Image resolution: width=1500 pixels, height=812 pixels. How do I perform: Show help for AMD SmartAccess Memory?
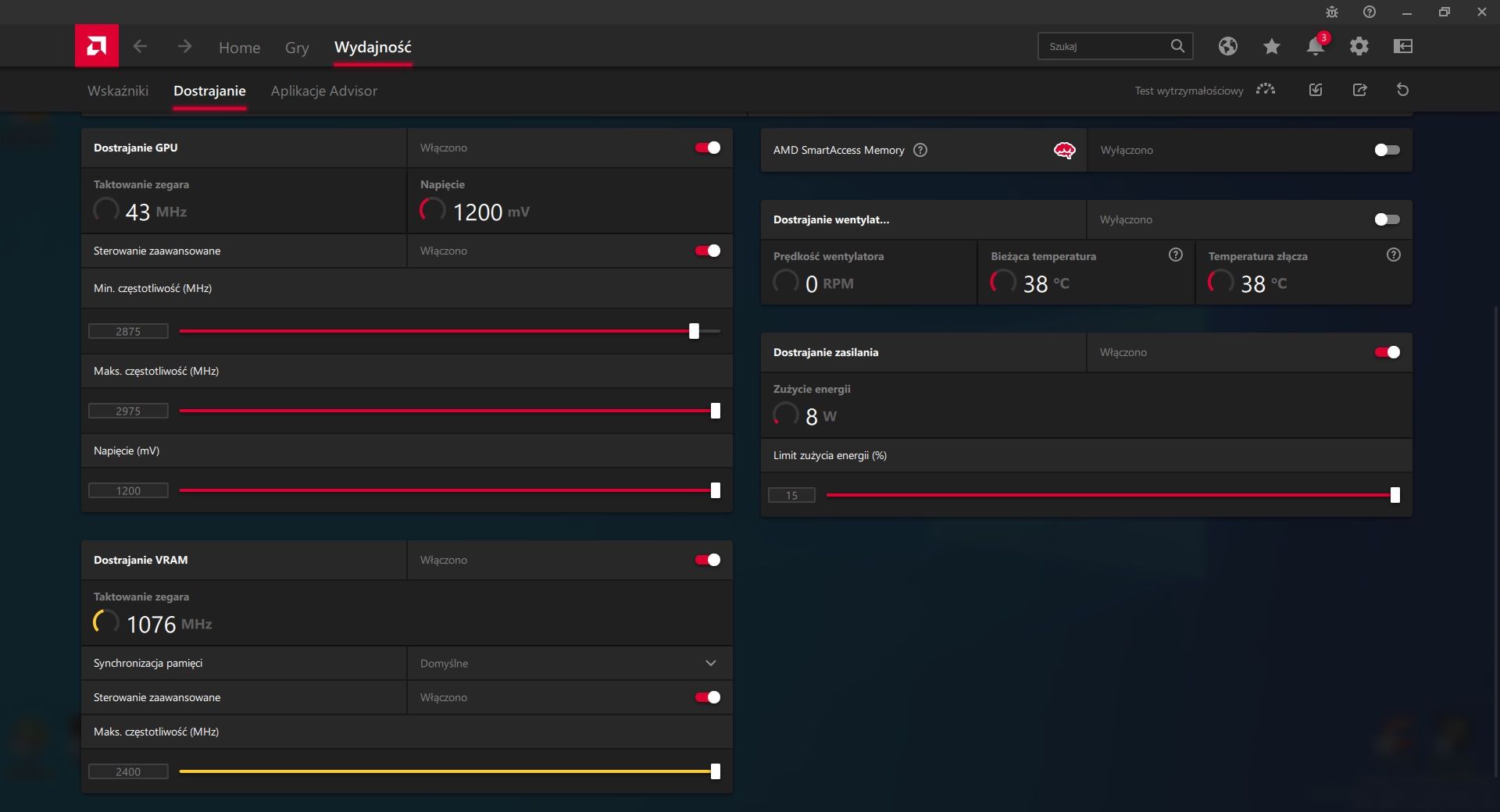(920, 150)
